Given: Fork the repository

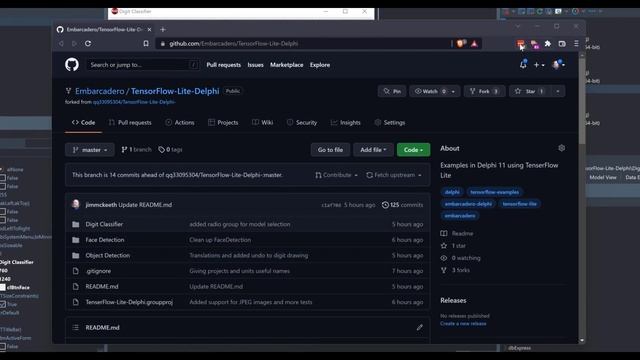Looking at the screenshot, I should tap(484, 91).
